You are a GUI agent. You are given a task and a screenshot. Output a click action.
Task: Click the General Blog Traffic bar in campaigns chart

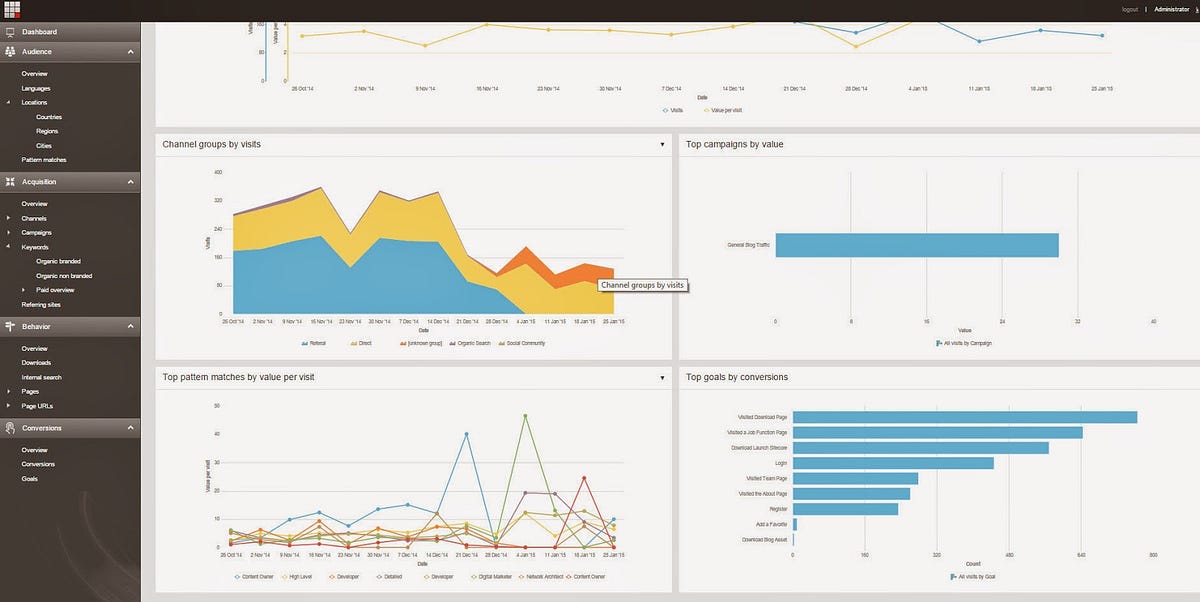(920, 244)
